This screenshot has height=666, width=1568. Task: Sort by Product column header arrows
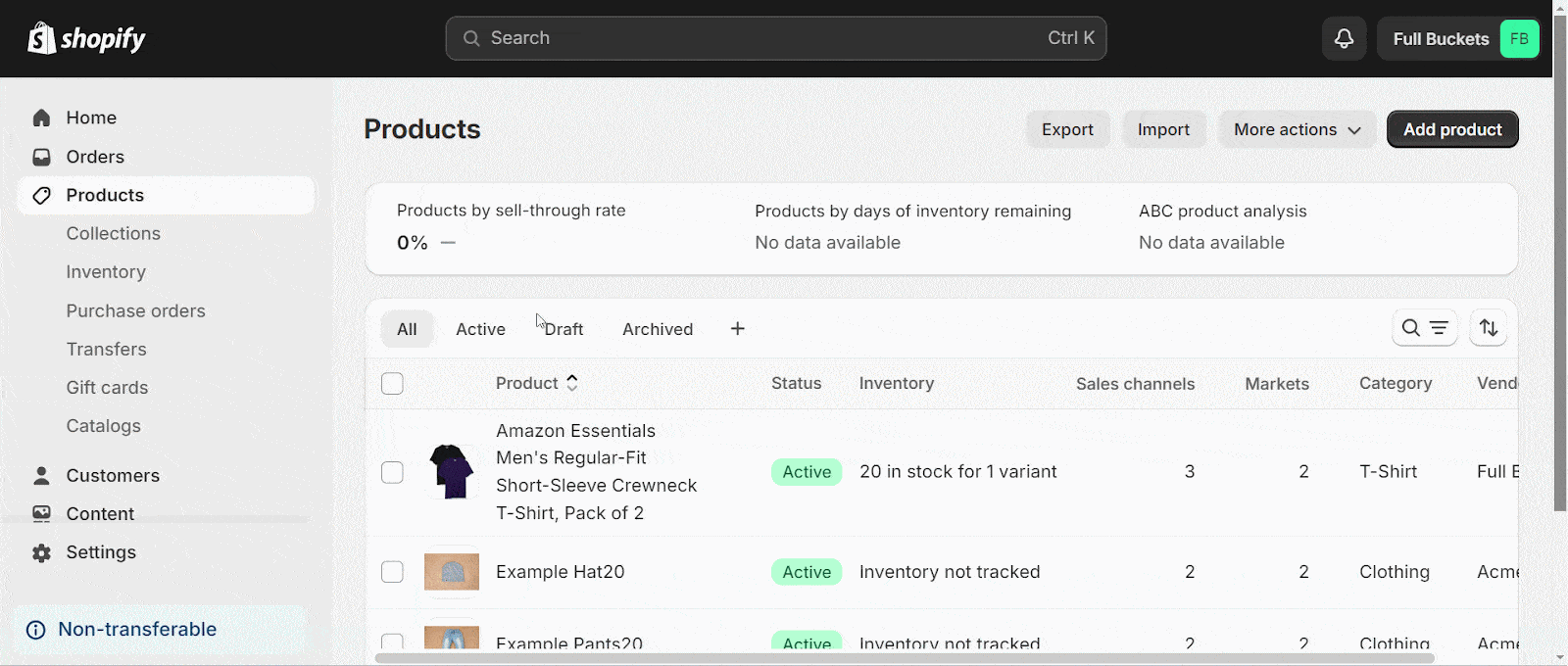pyautogui.click(x=572, y=383)
